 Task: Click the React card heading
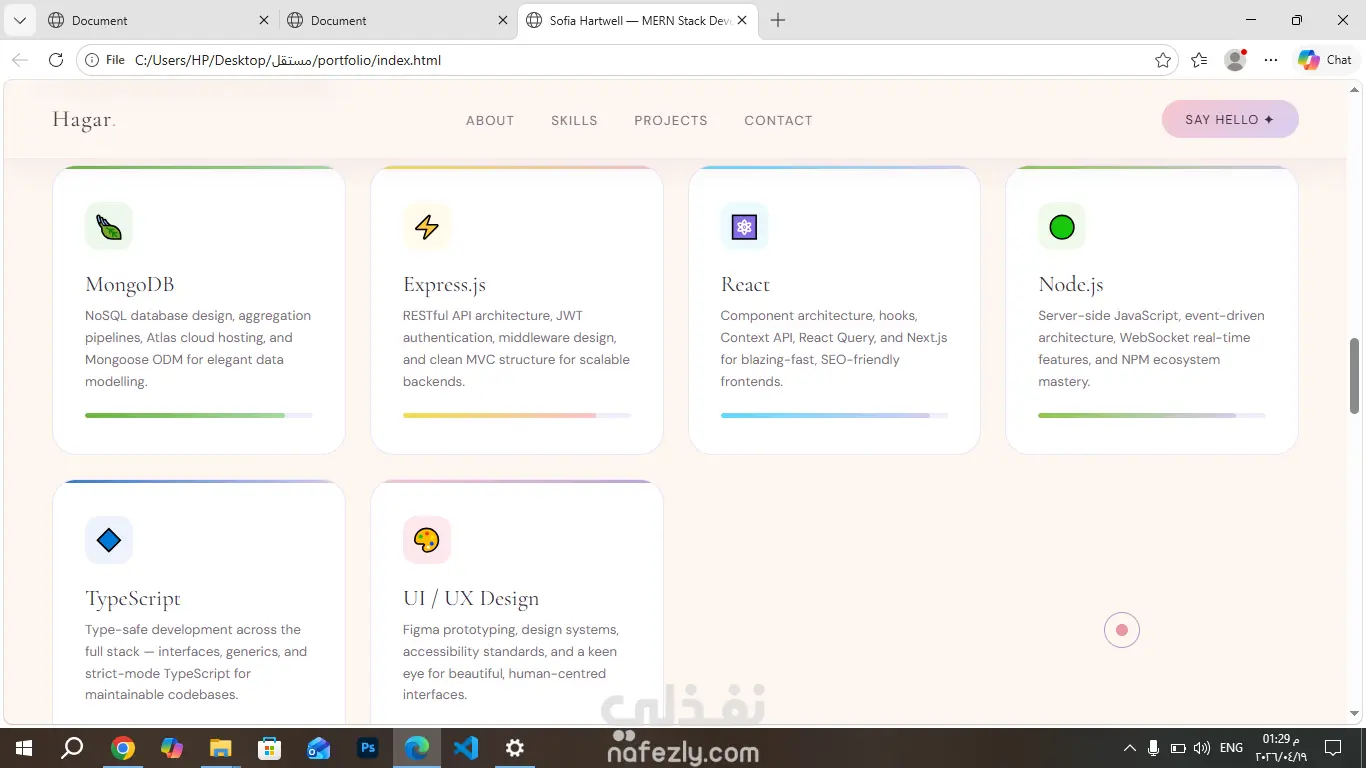[x=745, y=284]
